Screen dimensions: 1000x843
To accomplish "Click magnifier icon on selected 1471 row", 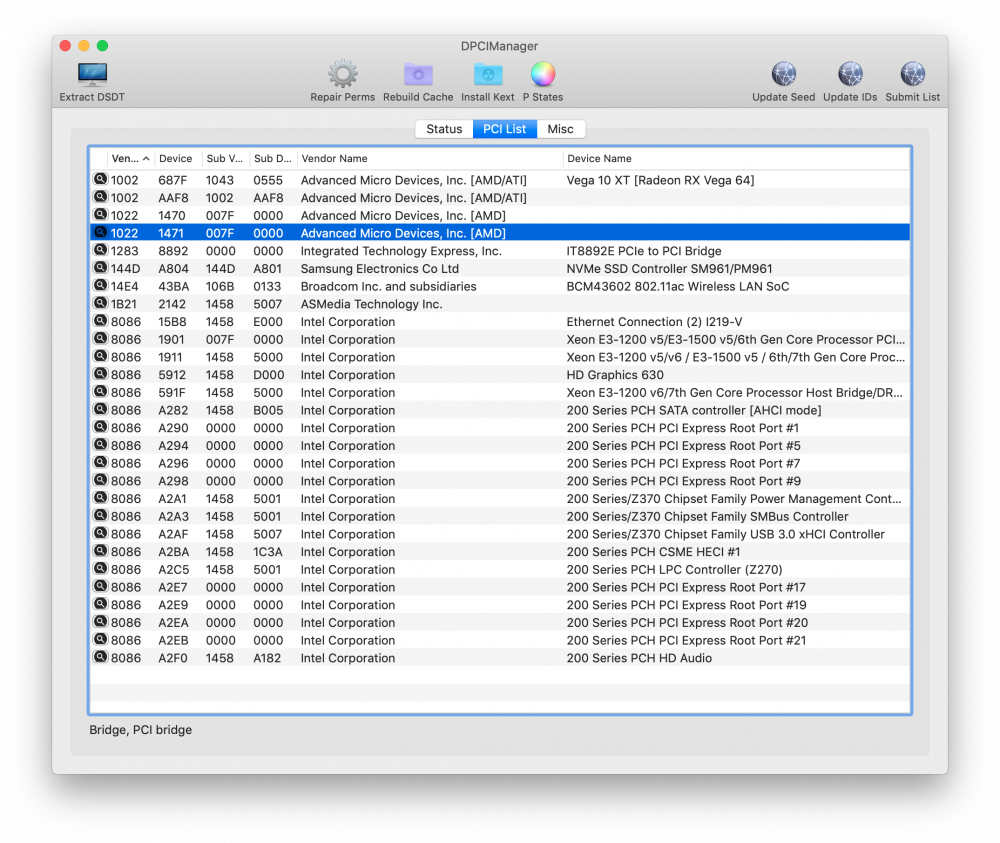I will [100, 233].
